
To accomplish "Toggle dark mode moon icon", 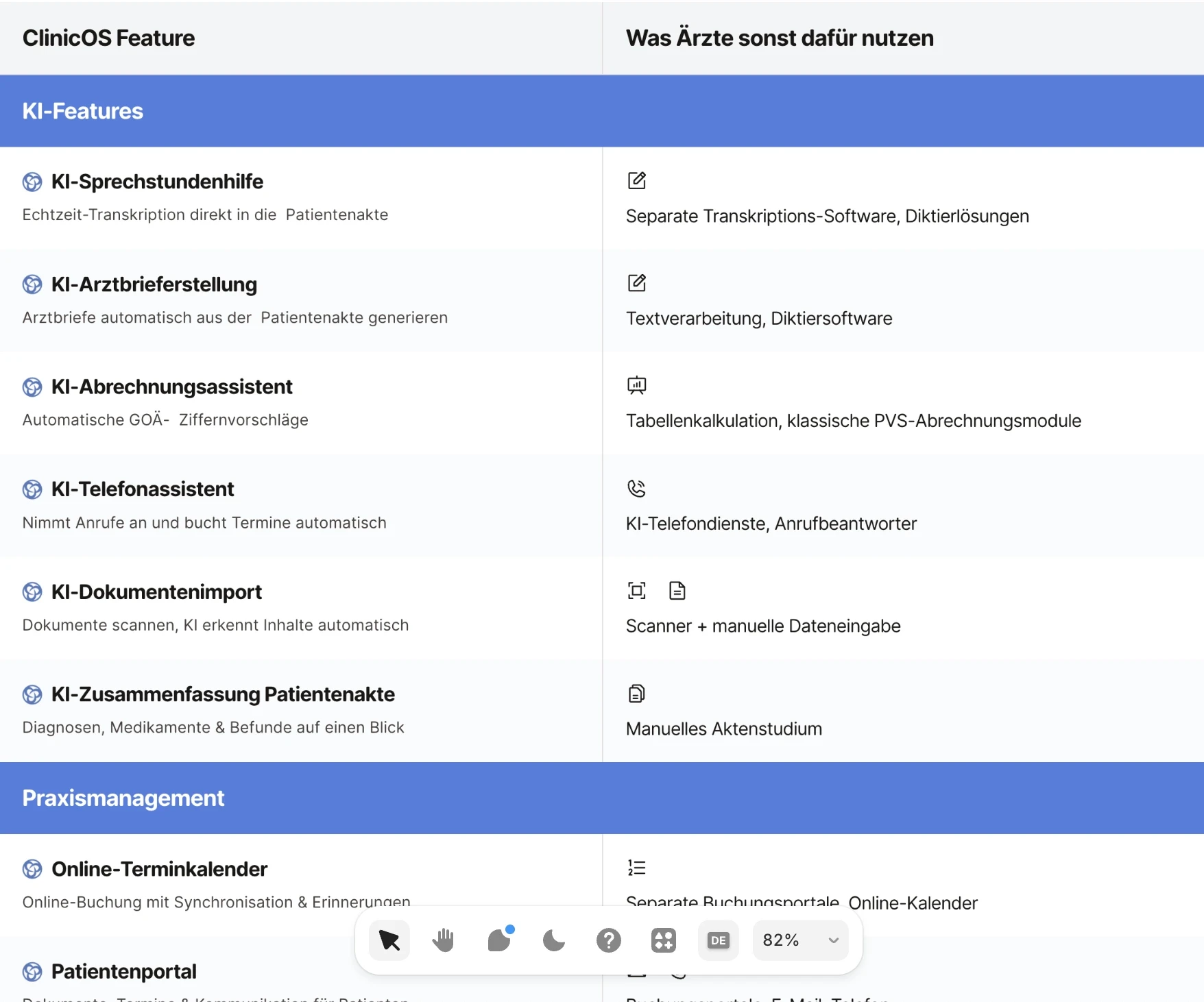I will click(x=554, y=940).
